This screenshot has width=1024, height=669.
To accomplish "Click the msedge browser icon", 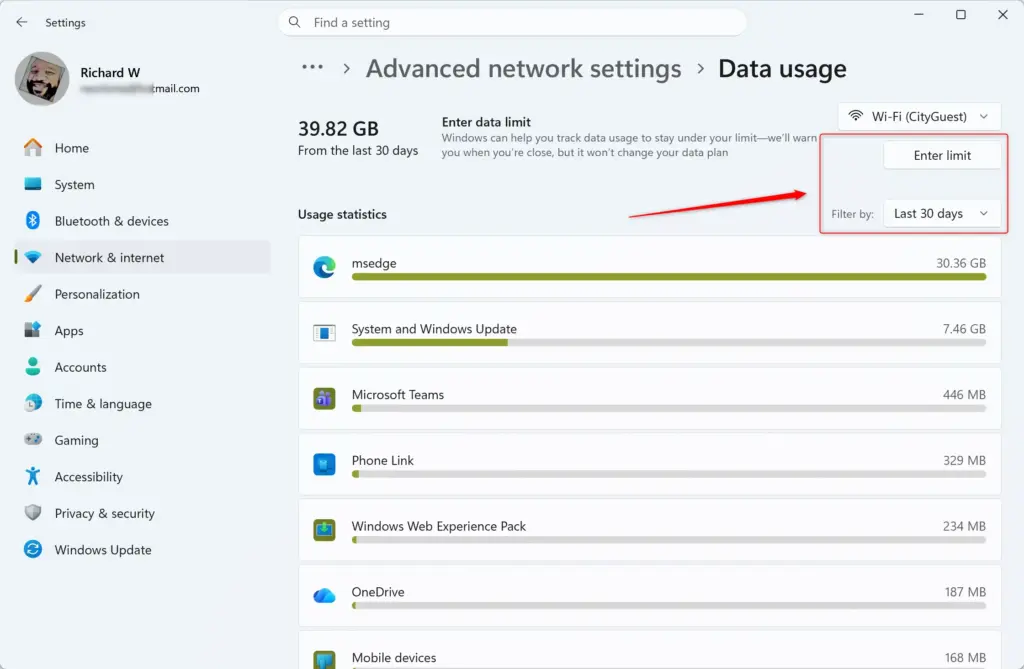I will [x=325, y=267].
